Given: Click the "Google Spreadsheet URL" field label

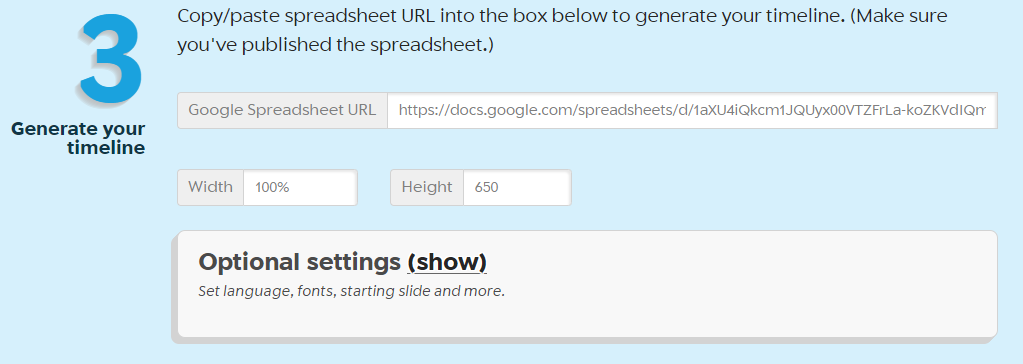Looking at the screenshot, I should [x=282, y=110].
